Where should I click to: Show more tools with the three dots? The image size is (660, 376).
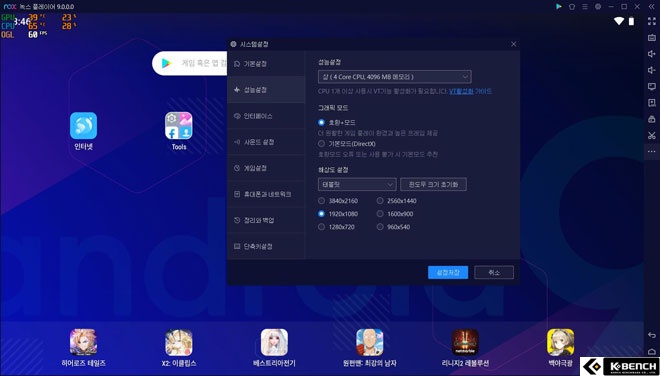[652, 151]
